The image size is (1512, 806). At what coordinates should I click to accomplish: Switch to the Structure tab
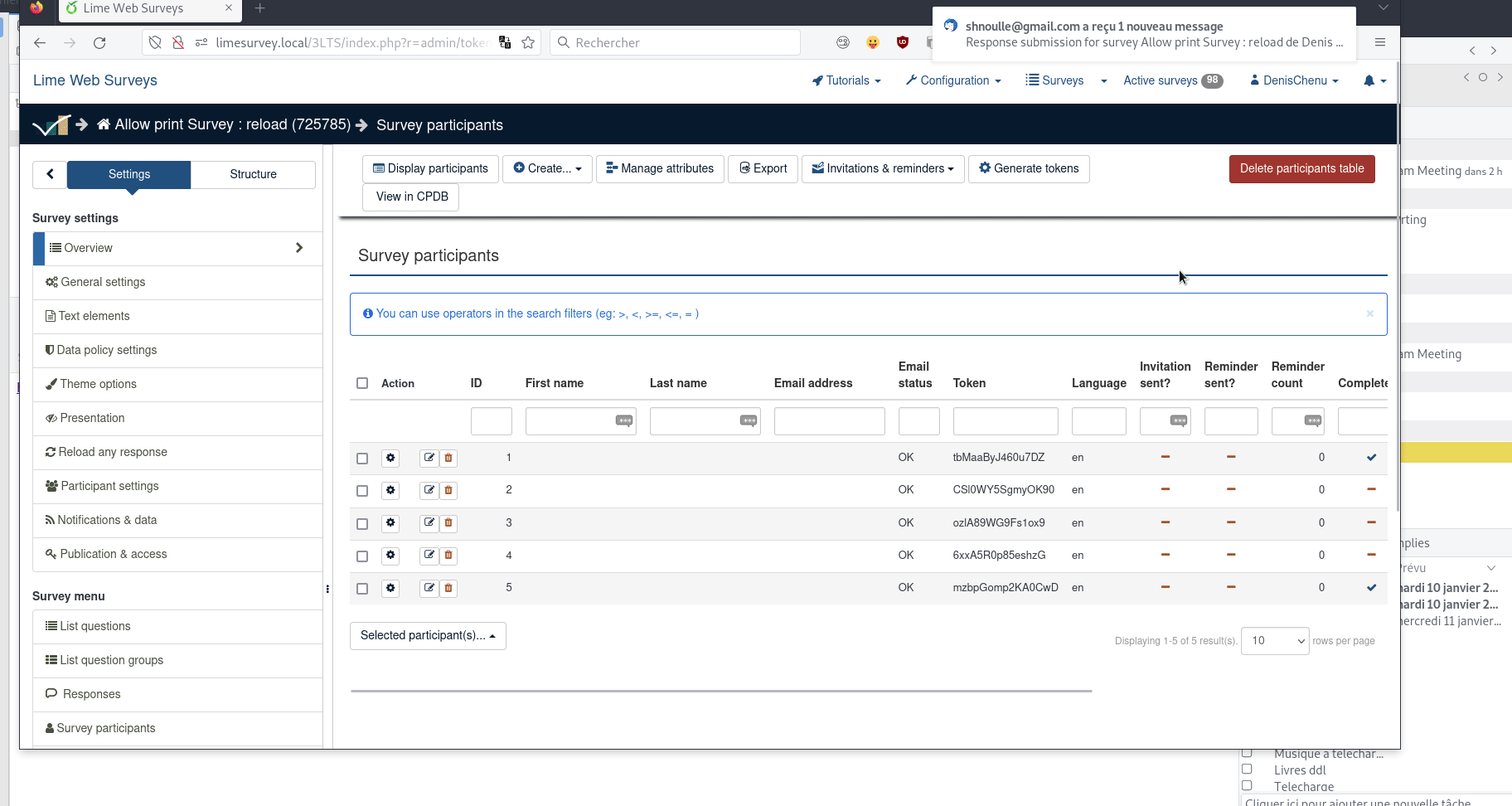253,174
